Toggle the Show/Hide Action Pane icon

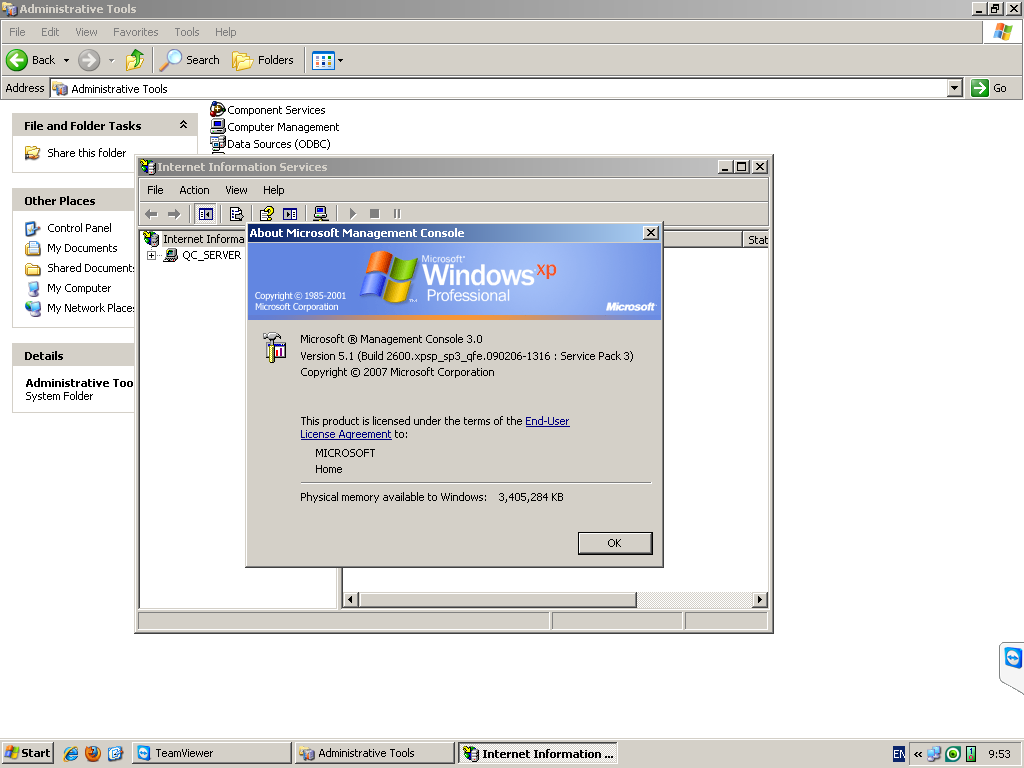290,214
